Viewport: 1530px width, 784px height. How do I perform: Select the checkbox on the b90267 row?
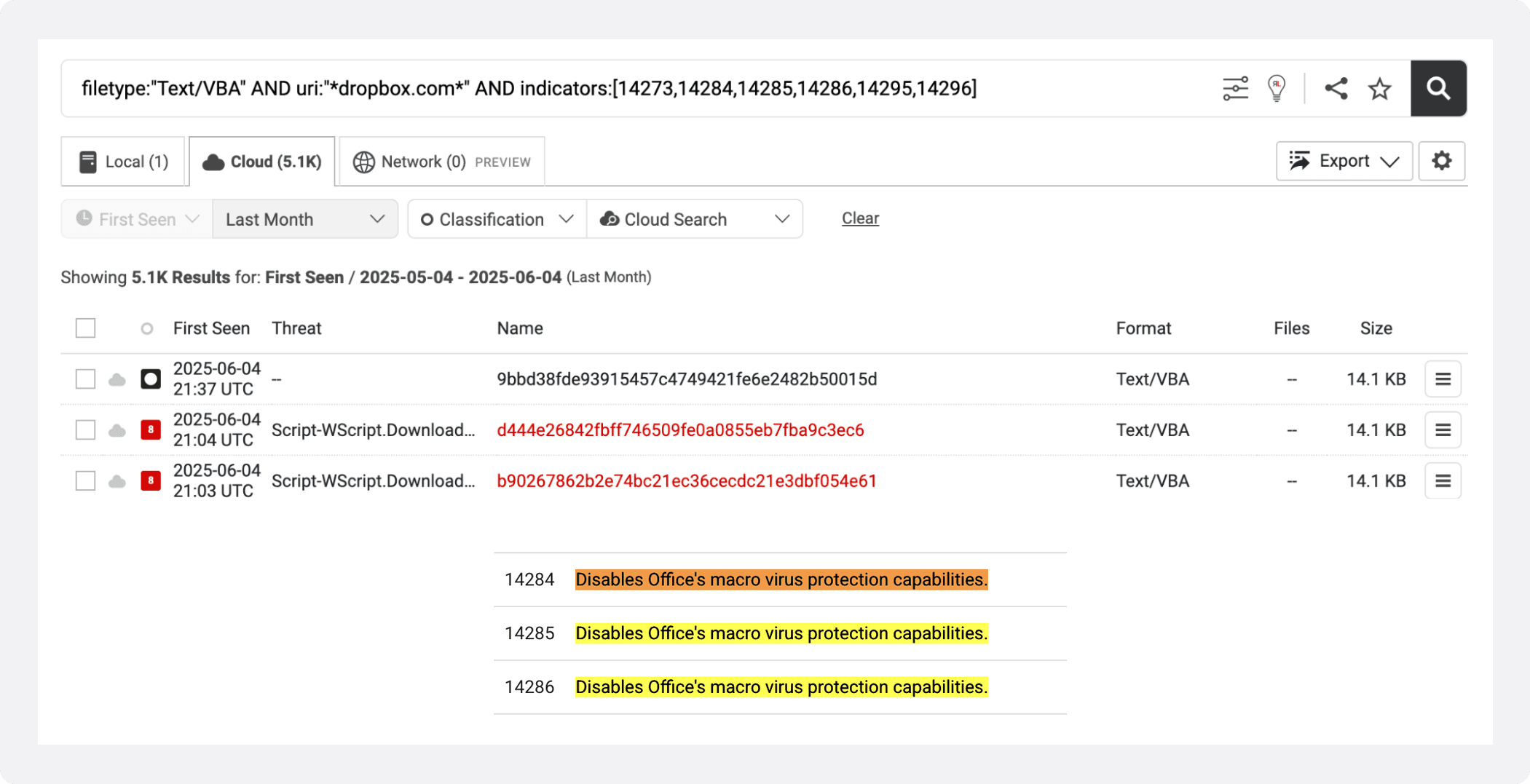(x=85, y=480)
